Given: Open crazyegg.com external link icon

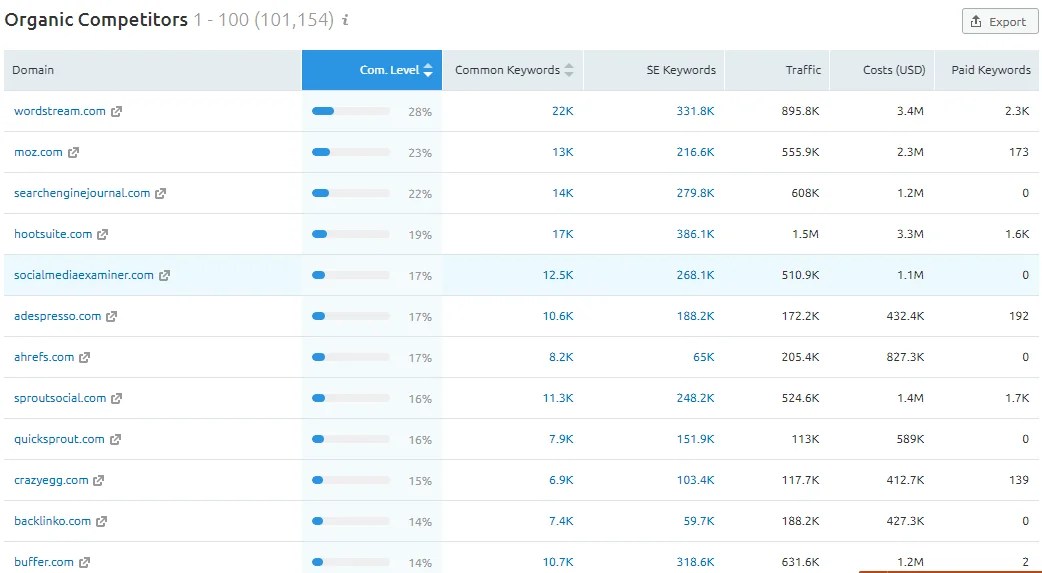Looking at the screenshot, I should click(98, 481).
